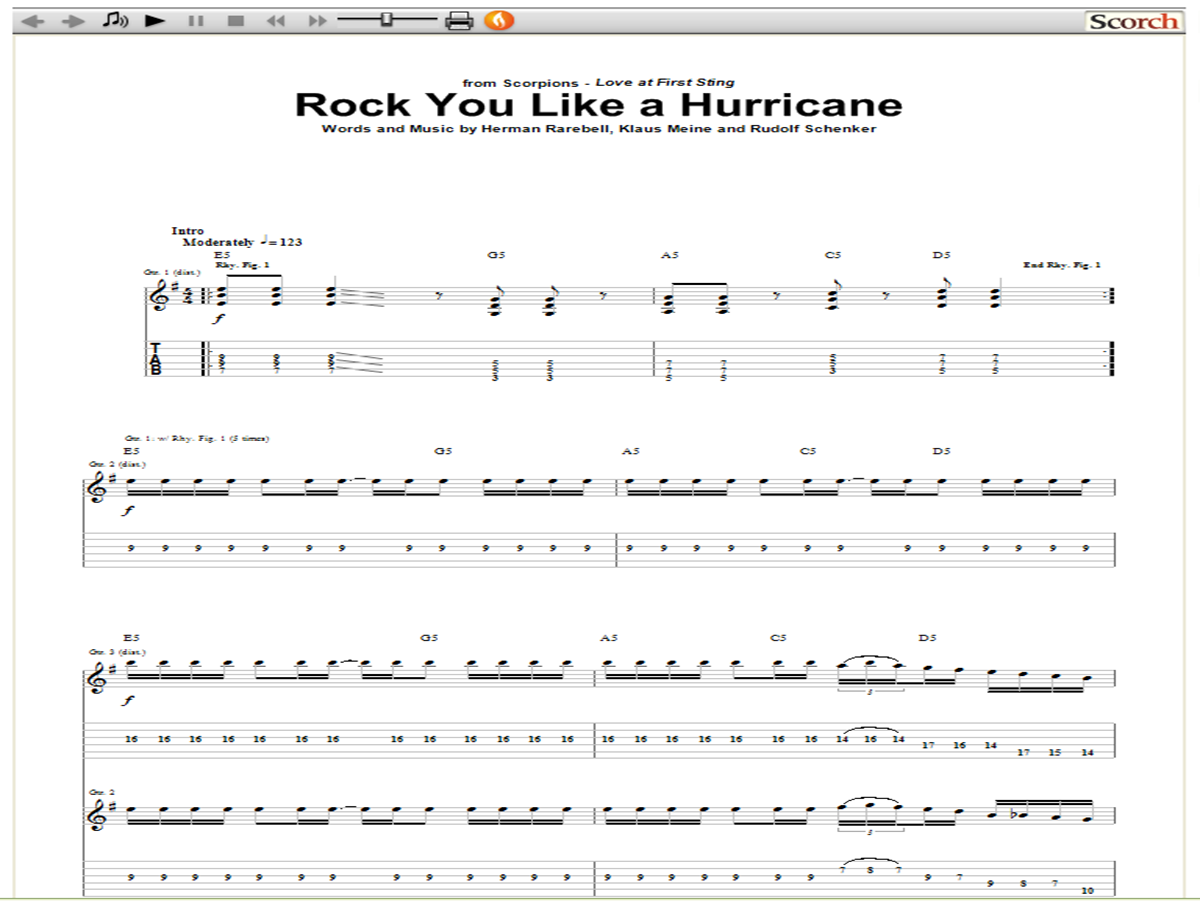The height and width of the screenshot is (901, 1200).
Task: Rewind the score with the double-left arrows
Action: [277, 20]
